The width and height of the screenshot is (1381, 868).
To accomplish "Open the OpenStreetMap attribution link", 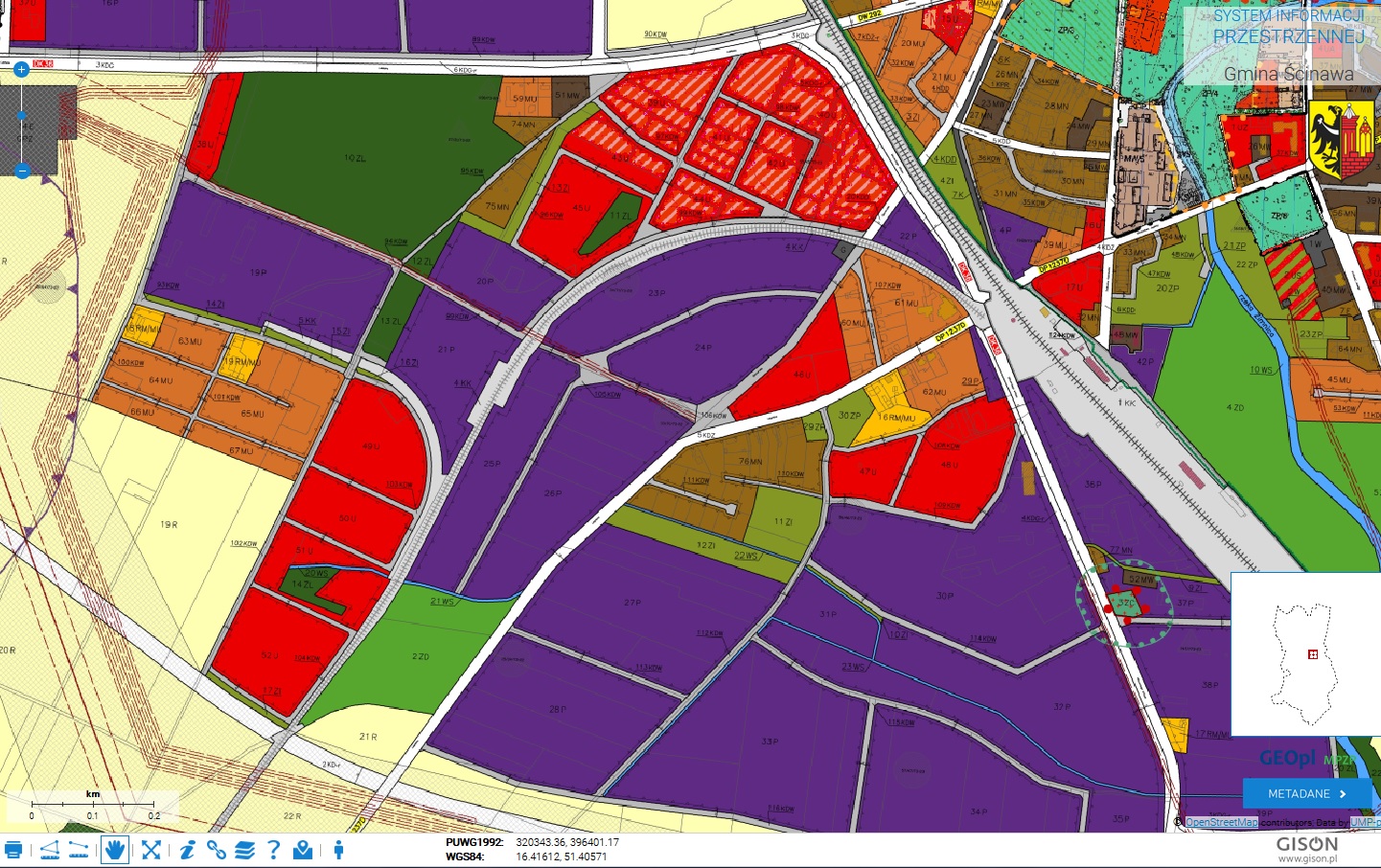I will 1221,822.
